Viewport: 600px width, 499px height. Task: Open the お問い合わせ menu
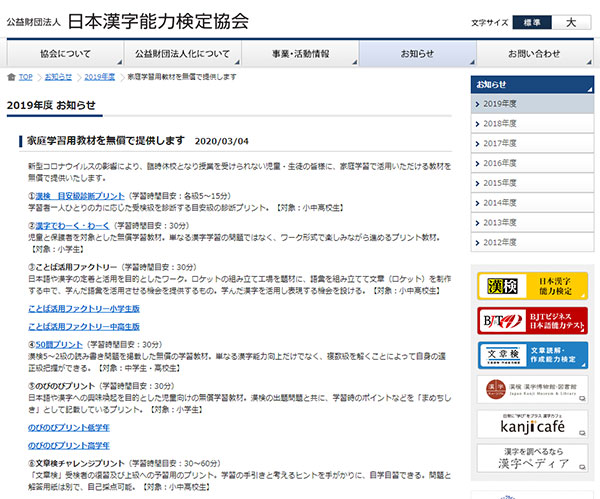(535, 54)
